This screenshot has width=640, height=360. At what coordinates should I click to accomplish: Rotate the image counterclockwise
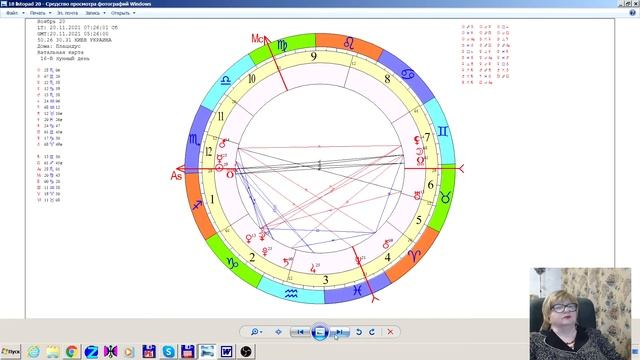pos(359,332)
